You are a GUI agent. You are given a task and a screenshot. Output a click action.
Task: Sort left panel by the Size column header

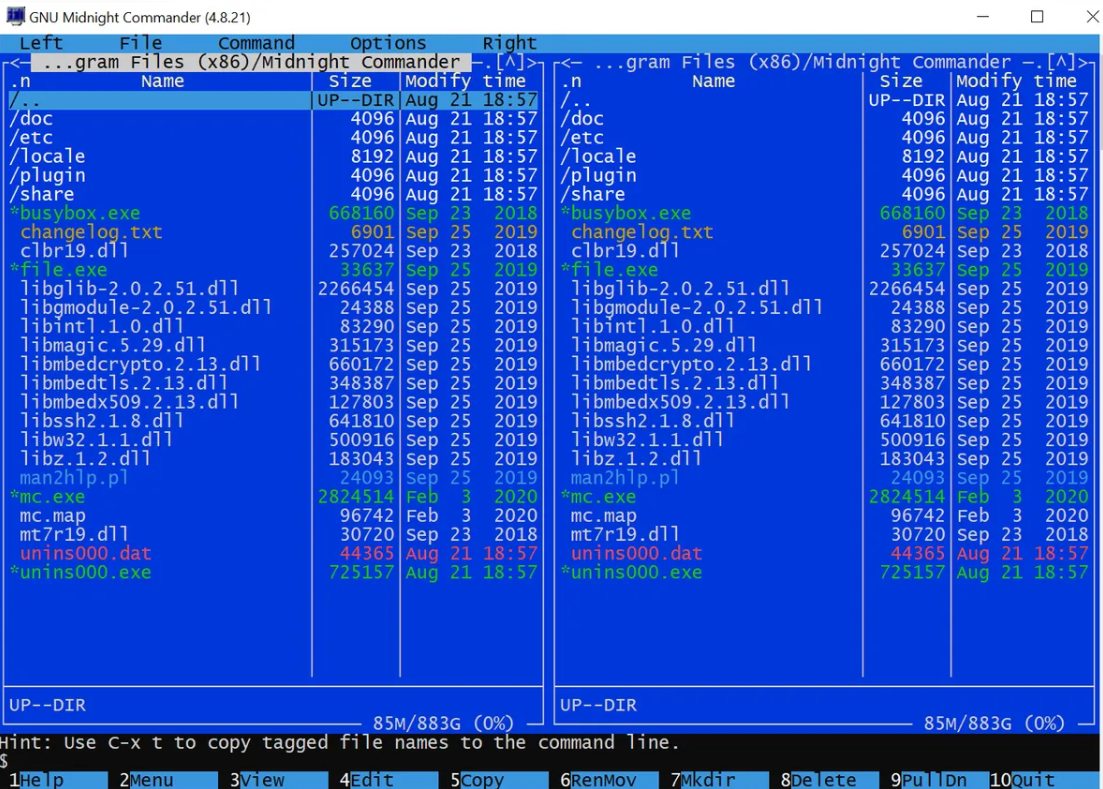pyautogui.click(x=350, y=82)
